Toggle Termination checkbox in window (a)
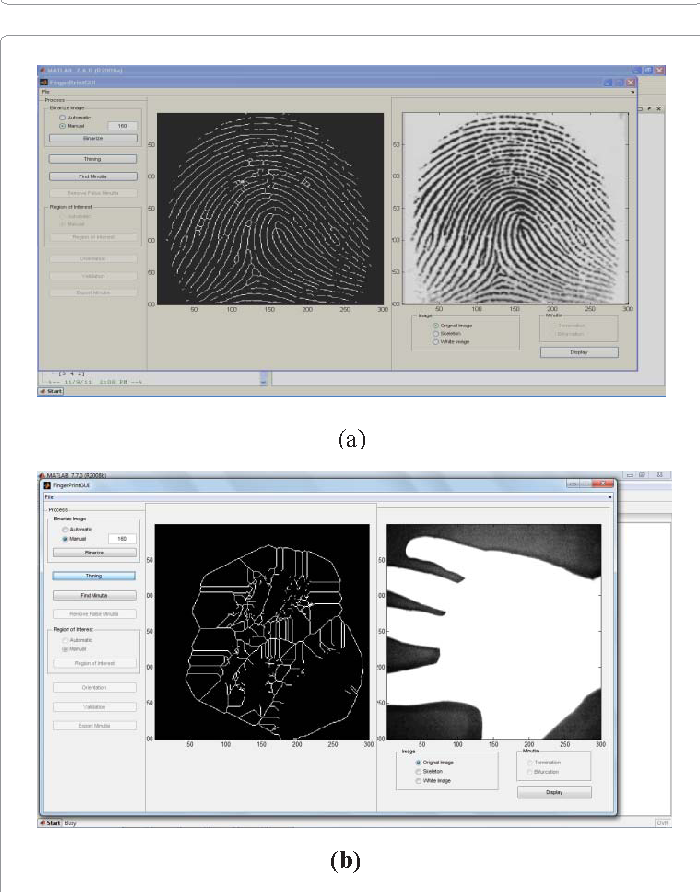The image size is (700, 892). coord(554,325)
